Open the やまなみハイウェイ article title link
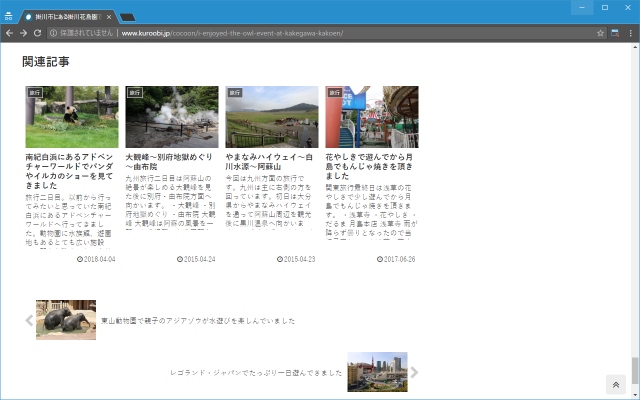 (270, 162)
